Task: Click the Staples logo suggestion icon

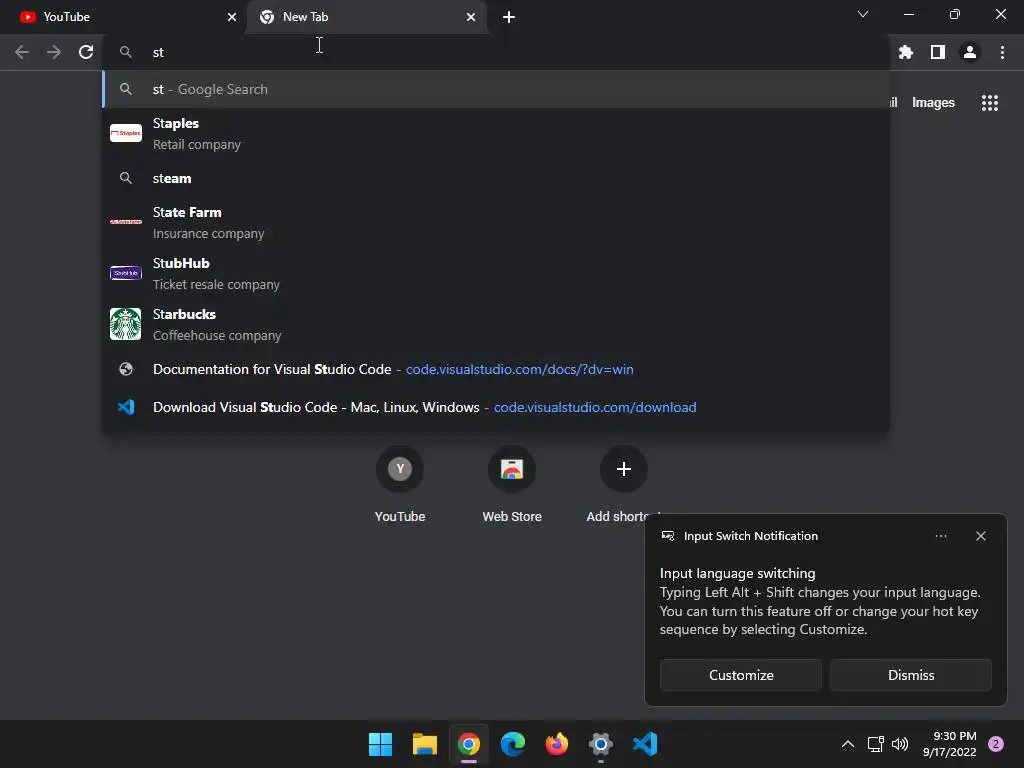Action: pos(125,133)
